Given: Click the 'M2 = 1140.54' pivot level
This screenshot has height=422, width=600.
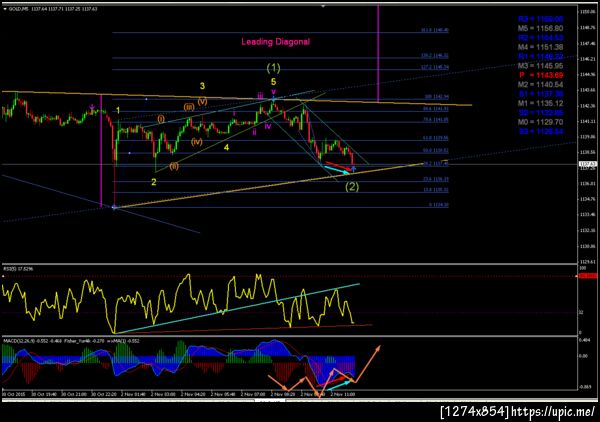Looking at the screenshot, I should (x=540, y=85).
